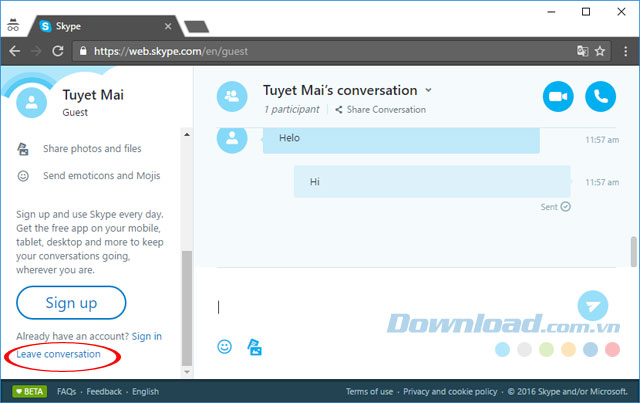Pick the dark blue color dot

[590, 350]
